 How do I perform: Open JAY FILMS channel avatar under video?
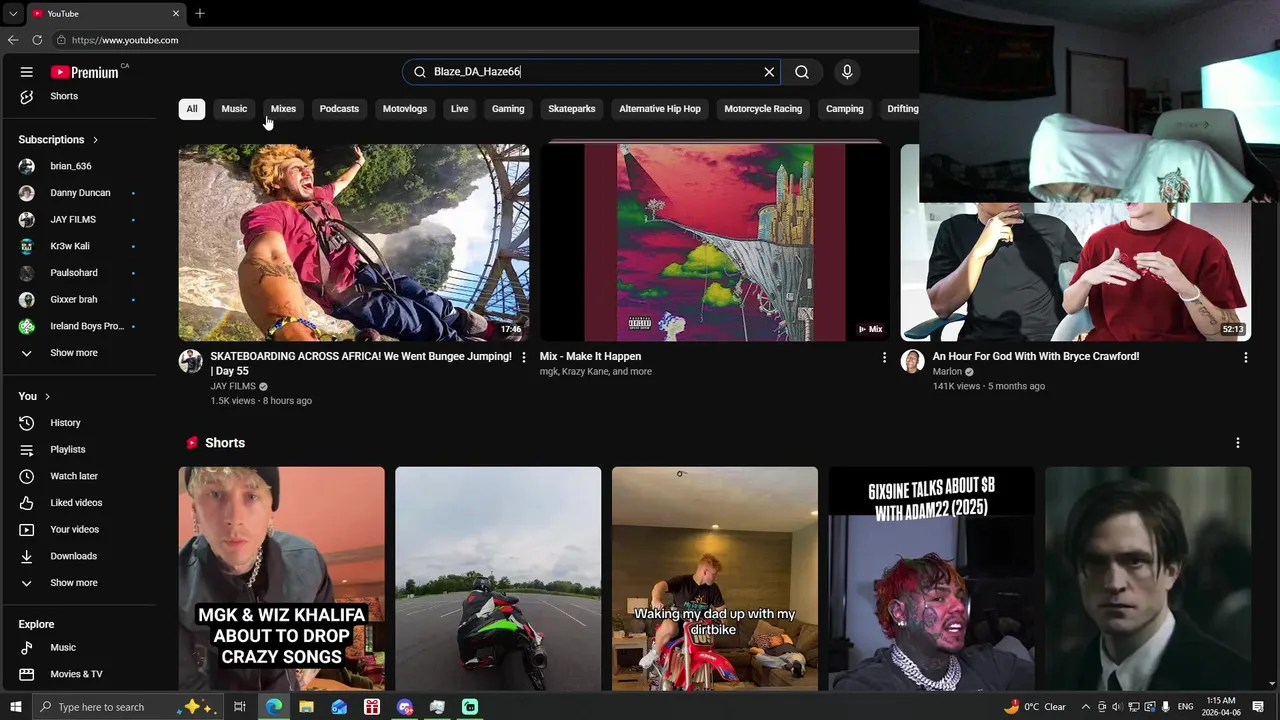click(191, 361)
